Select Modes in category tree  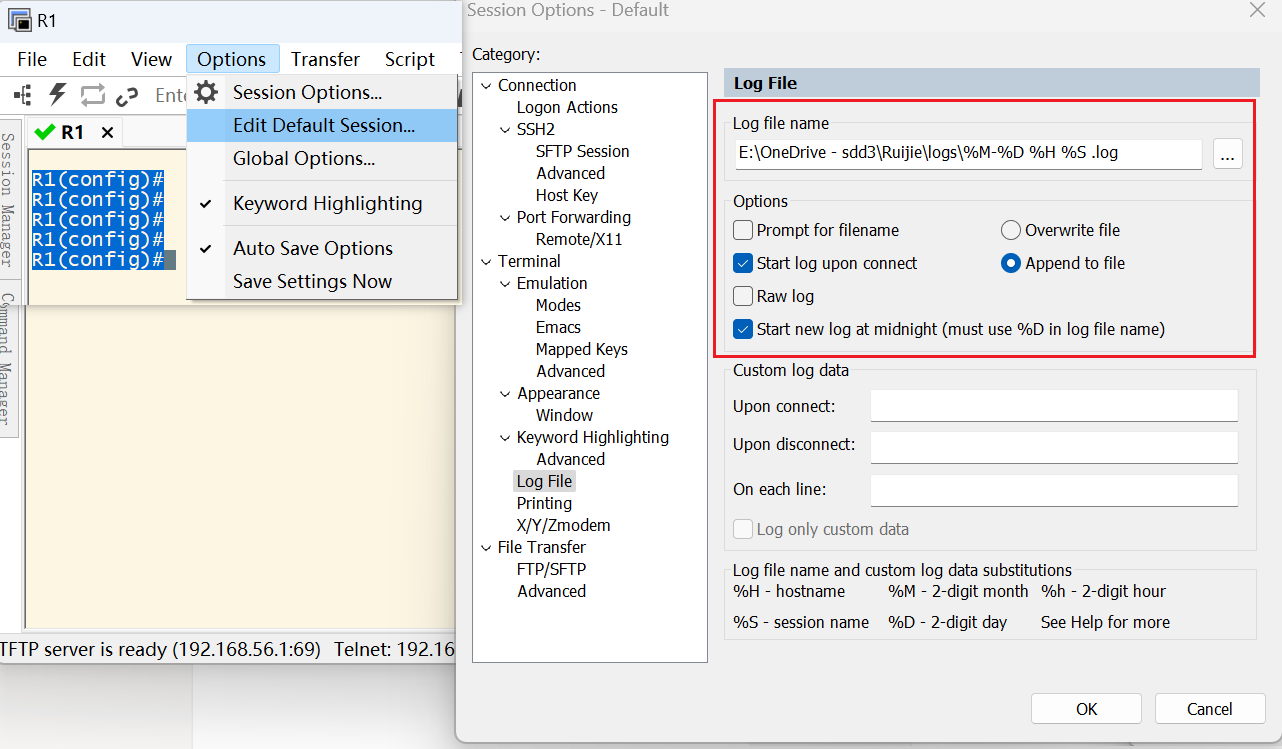coord(558,305)
